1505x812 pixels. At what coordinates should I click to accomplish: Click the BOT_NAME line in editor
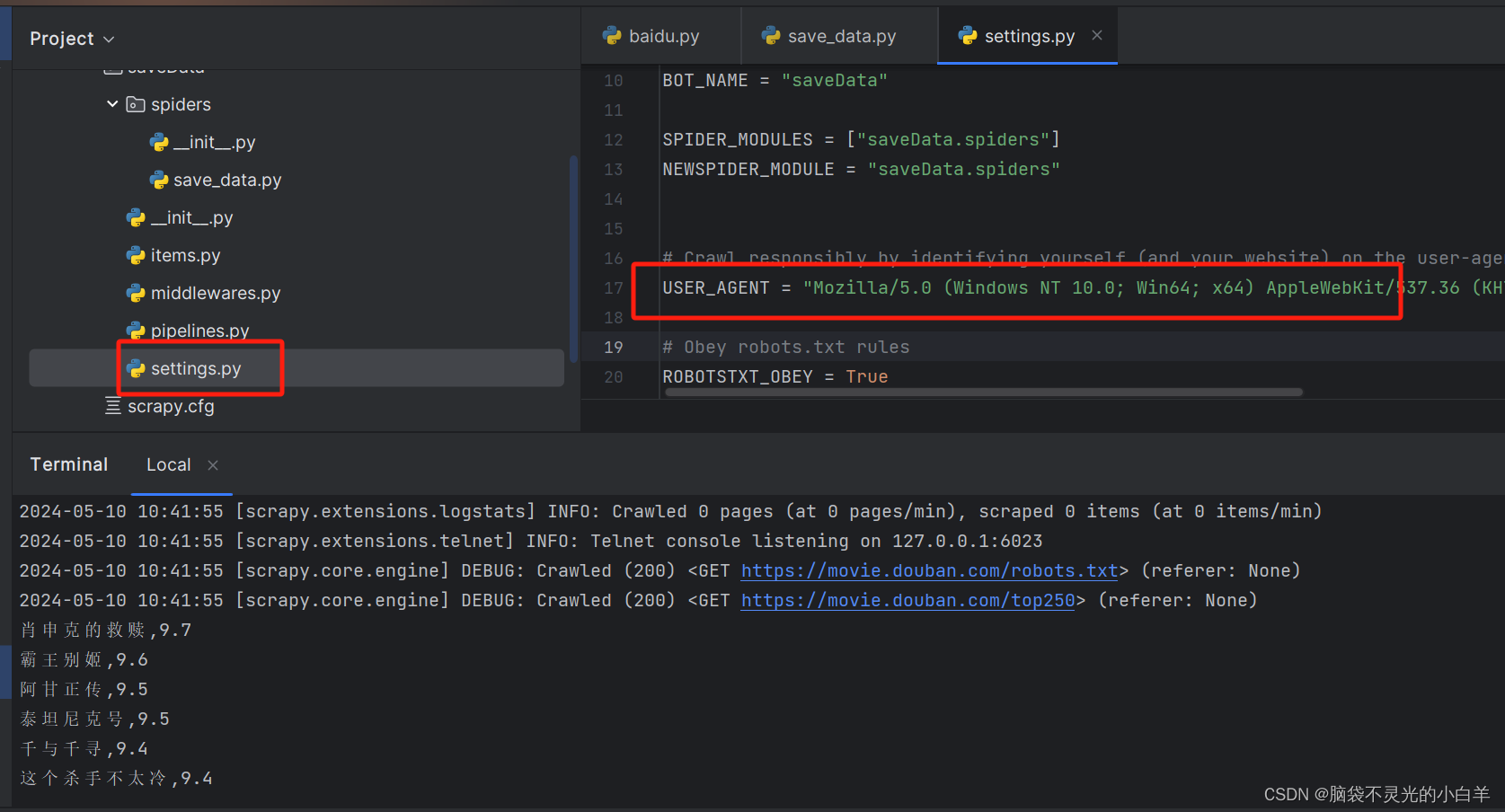(x=775, y=80)
